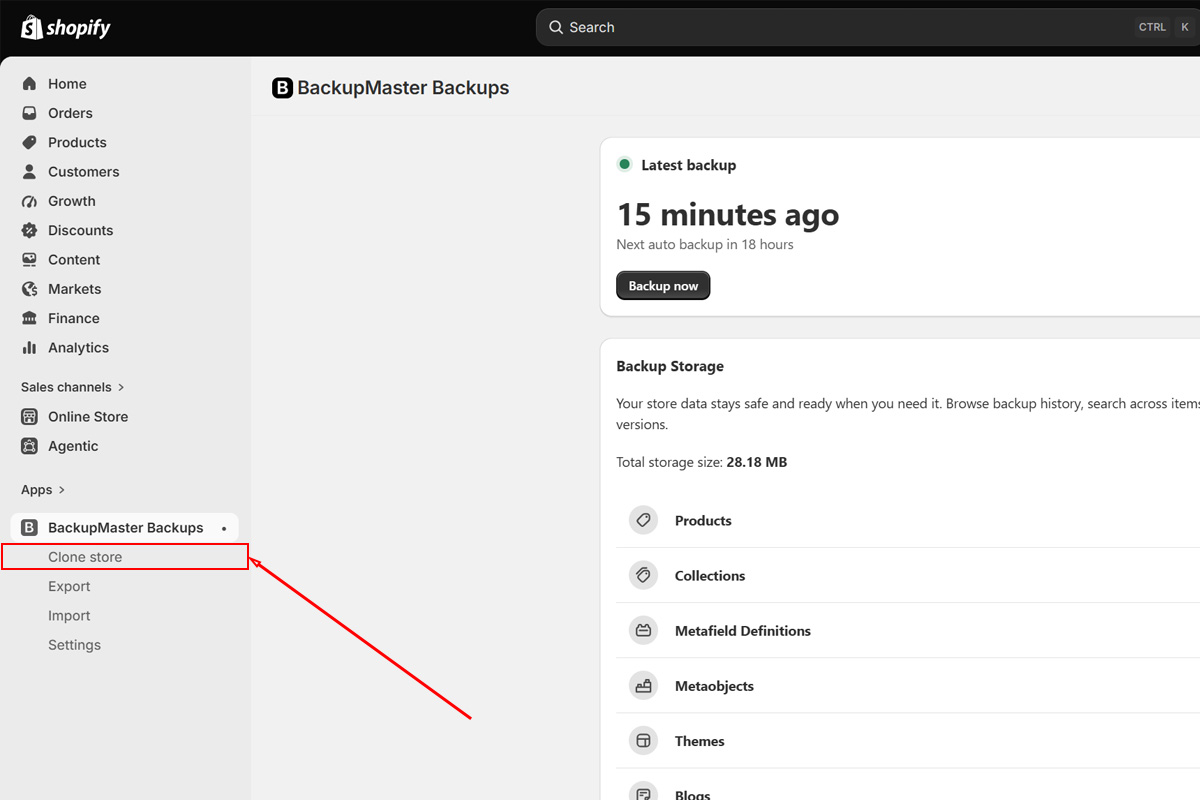Click the Agentic robot icon
The image size is (1200, 800).
click(29, 446)
